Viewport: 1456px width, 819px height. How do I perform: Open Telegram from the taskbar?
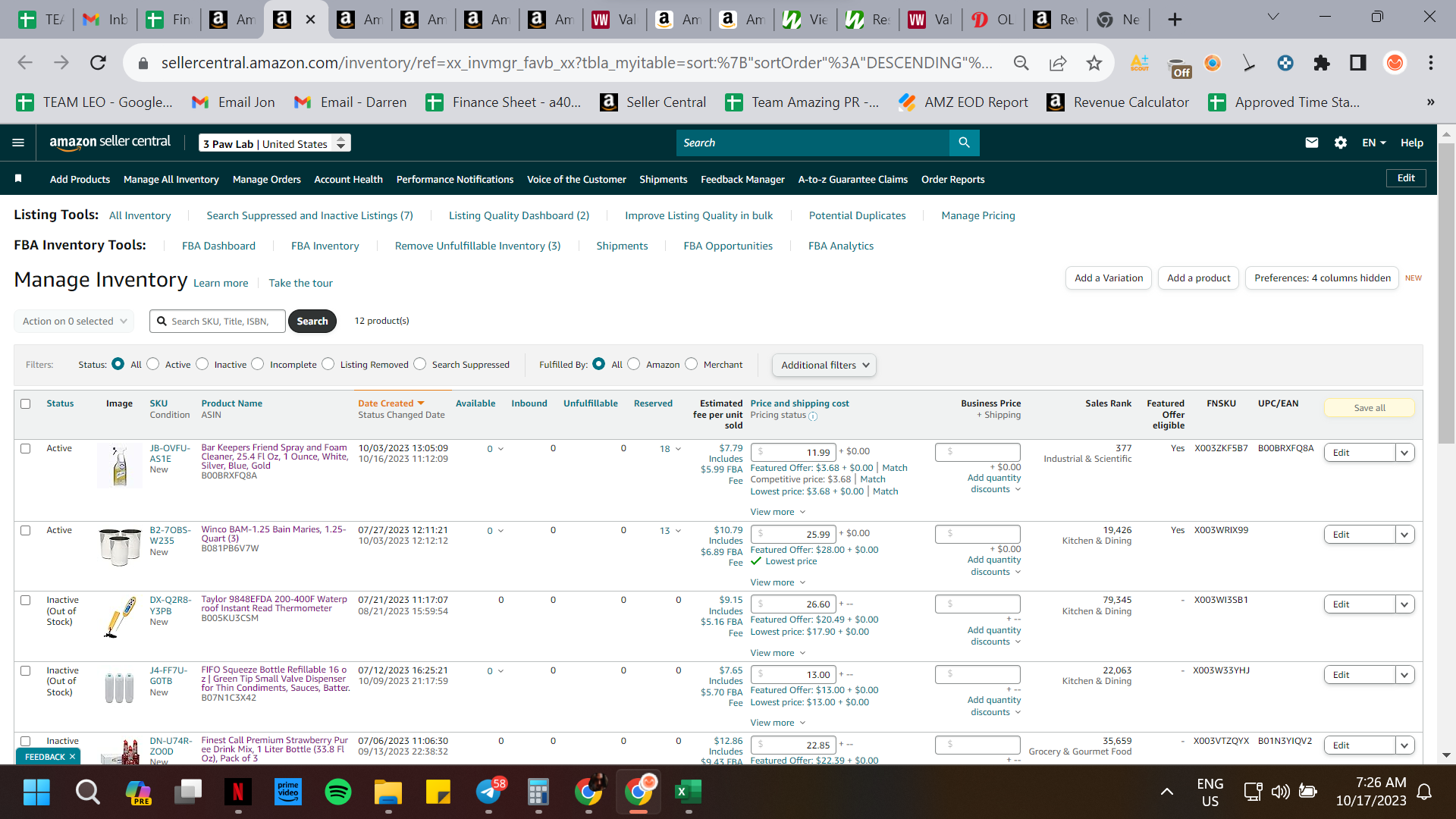(489, 792)
